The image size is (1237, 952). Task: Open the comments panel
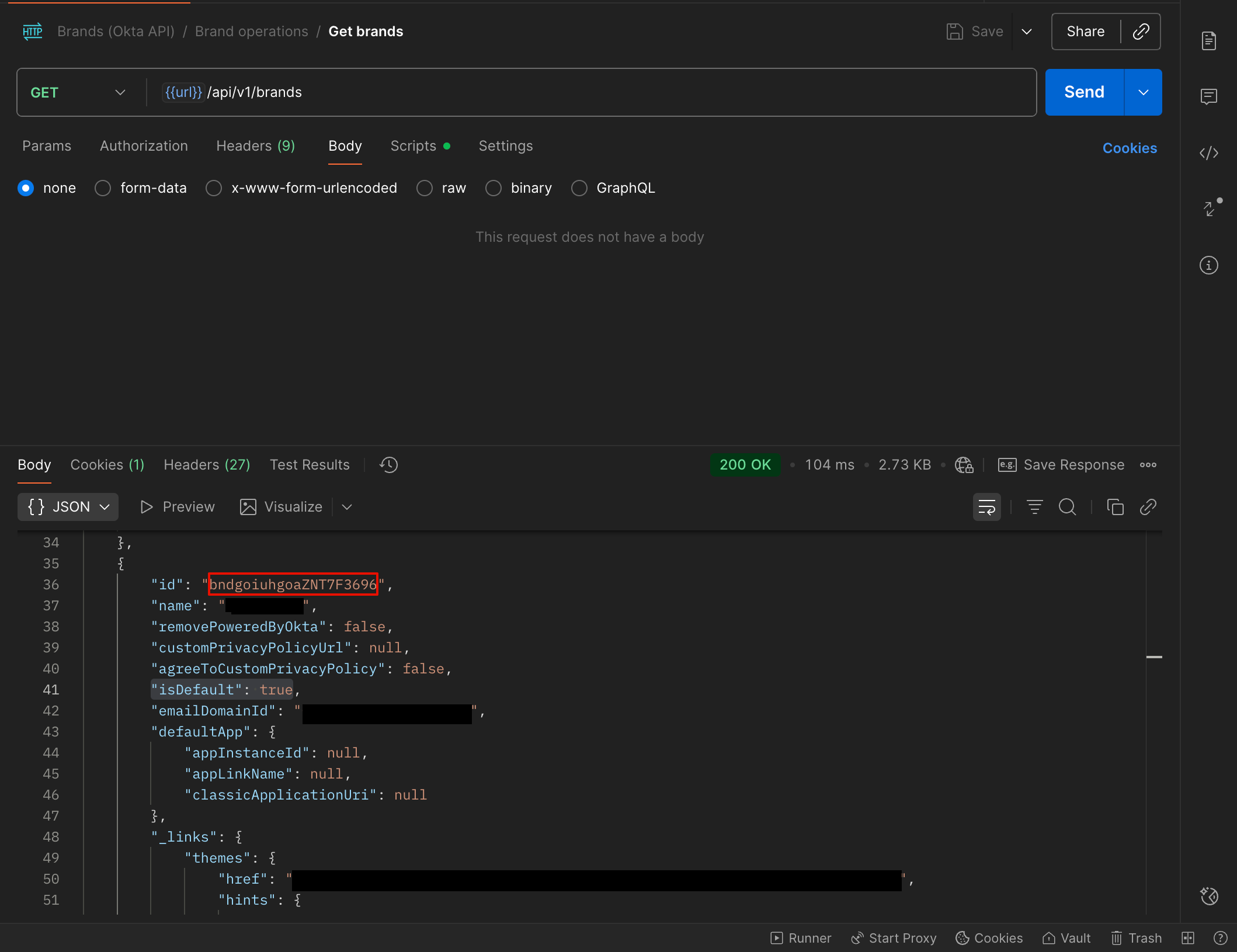(x=1209, y=97)
